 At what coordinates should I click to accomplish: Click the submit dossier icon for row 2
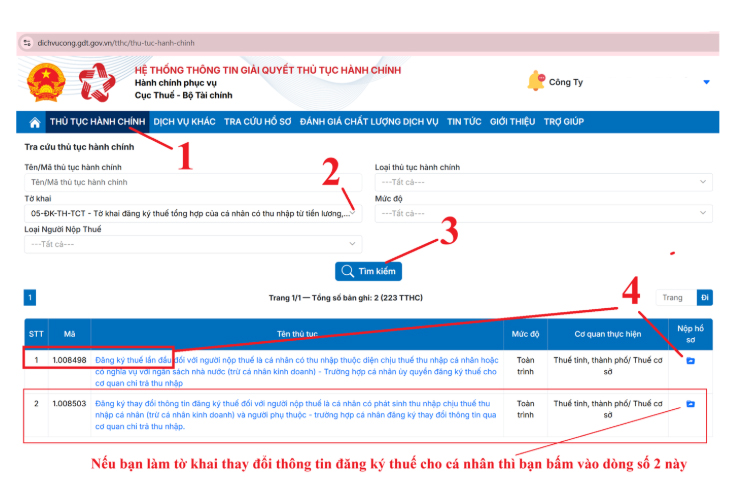click(x=690, y=404)
